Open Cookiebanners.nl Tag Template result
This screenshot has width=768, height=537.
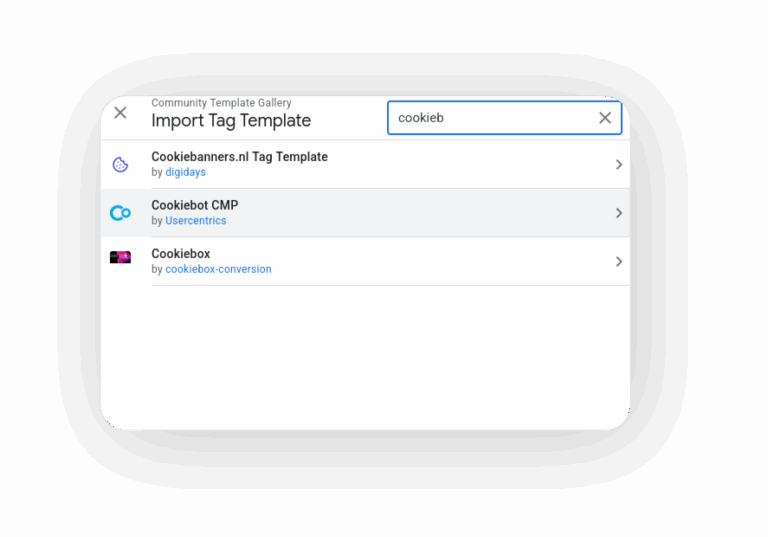tap(365, 164)
